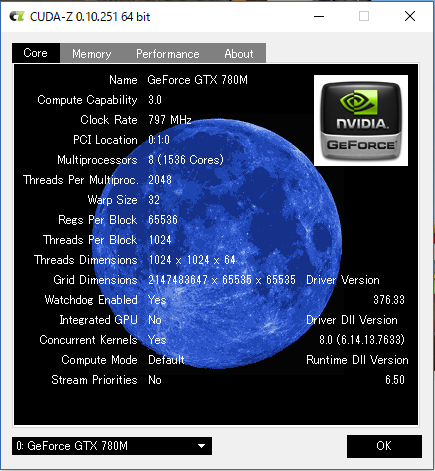The width and height of the screenshot is (435, 471).
Task: Click the Watchdog Enabled label
Action: point(91,300)
